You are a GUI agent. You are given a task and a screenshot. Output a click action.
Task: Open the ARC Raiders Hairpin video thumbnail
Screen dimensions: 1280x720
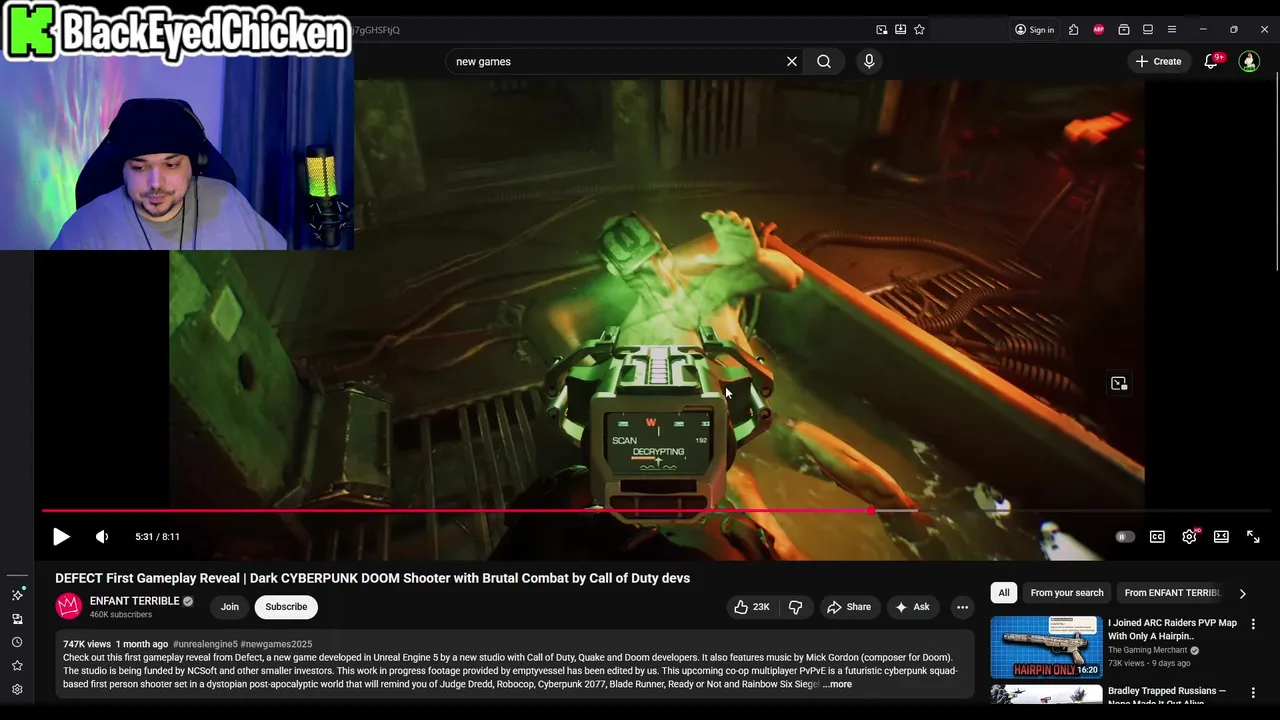coord(1046,647)
